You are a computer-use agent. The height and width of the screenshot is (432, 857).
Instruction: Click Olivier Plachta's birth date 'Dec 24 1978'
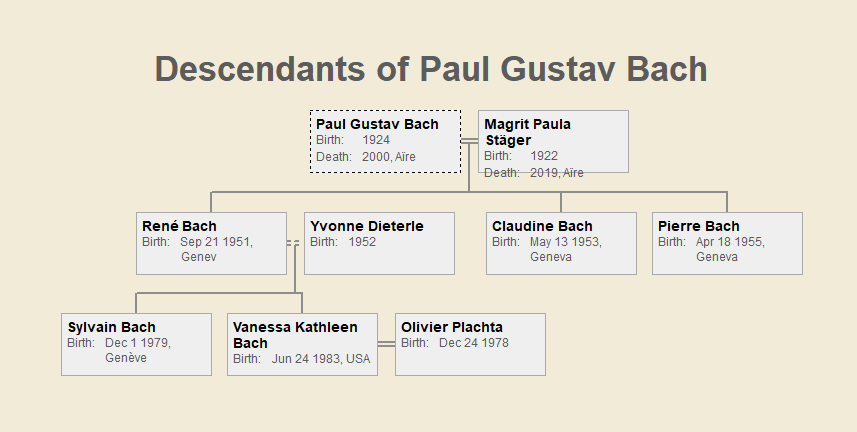pyautogui.click(x=474, y=343)
